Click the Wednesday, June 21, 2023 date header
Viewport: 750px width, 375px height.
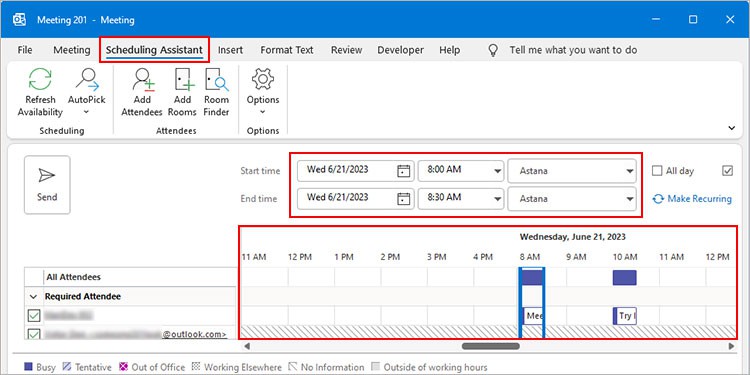(x=573, y=237)
